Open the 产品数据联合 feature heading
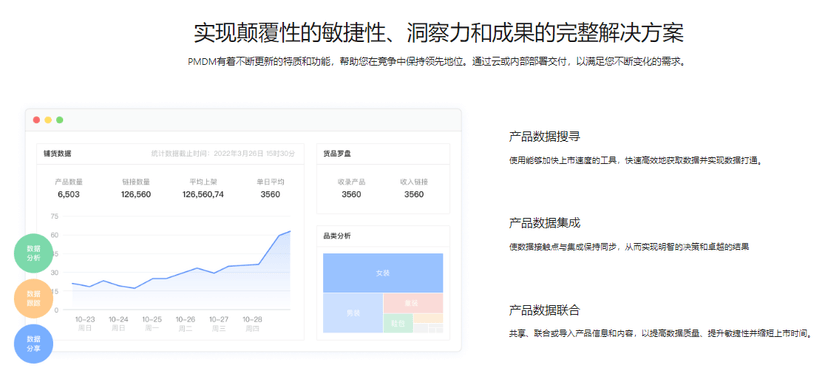828x390 pixels. (544, 310)
